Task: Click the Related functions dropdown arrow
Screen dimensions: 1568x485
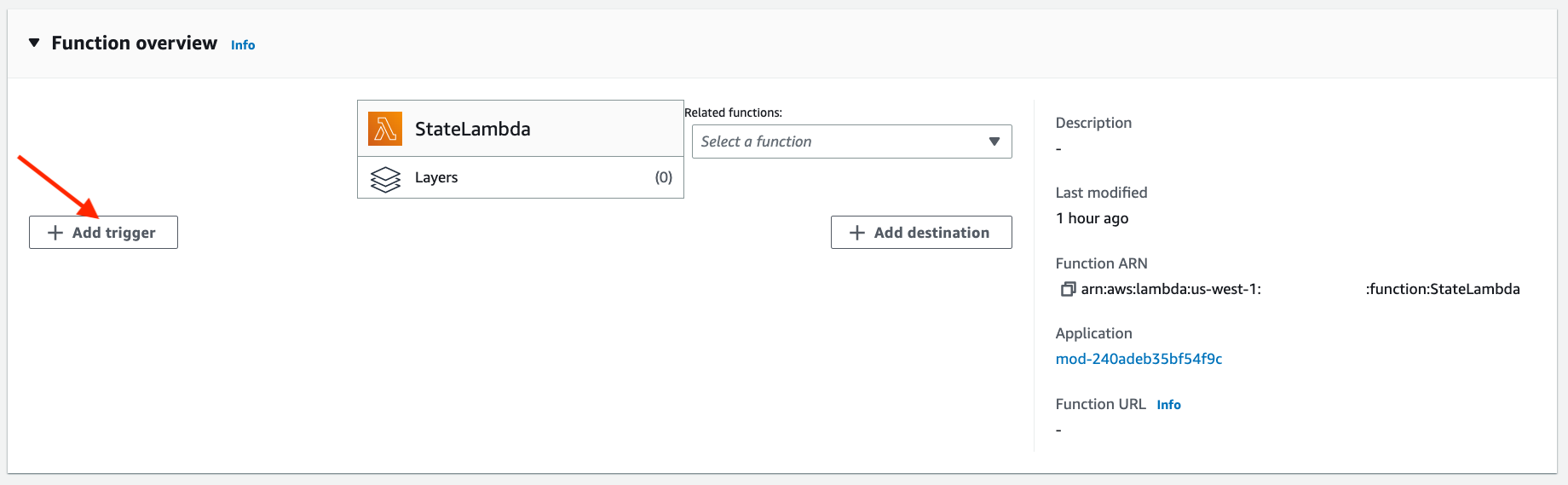Action: pyautogui.click(x=994, y=141)
